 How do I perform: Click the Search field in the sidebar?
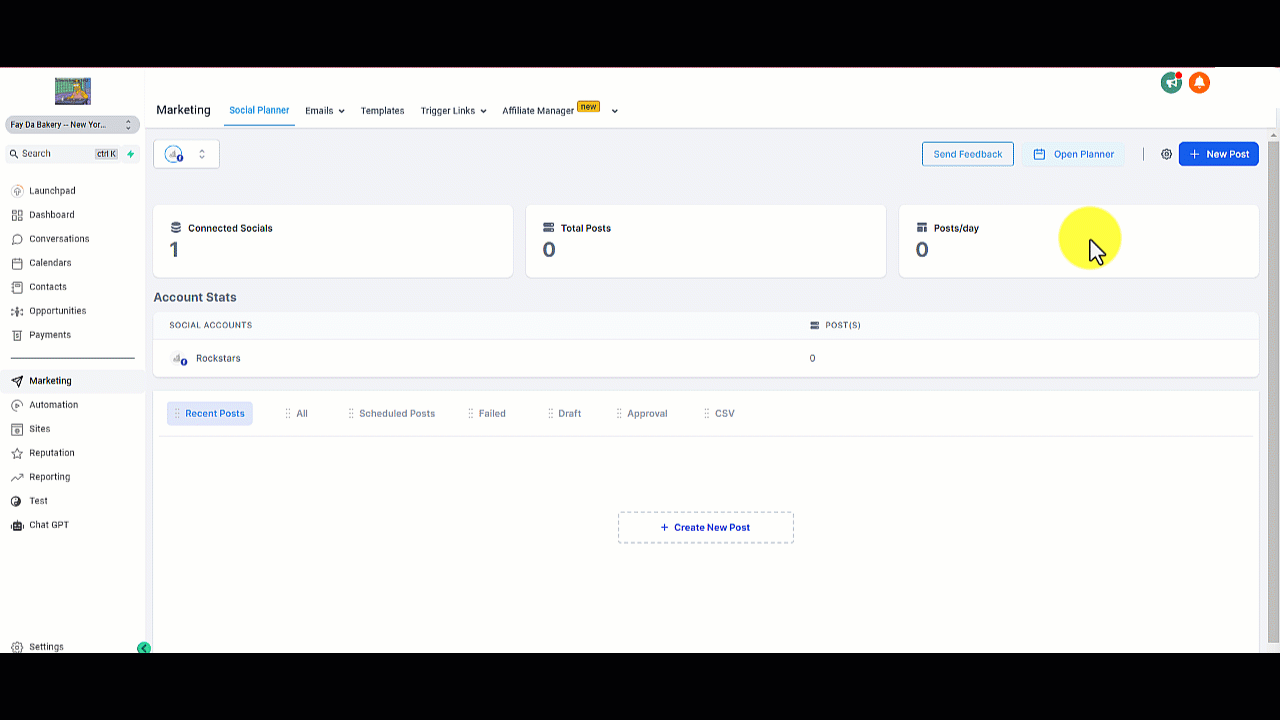pyautogui.click(x=62, y=154)
